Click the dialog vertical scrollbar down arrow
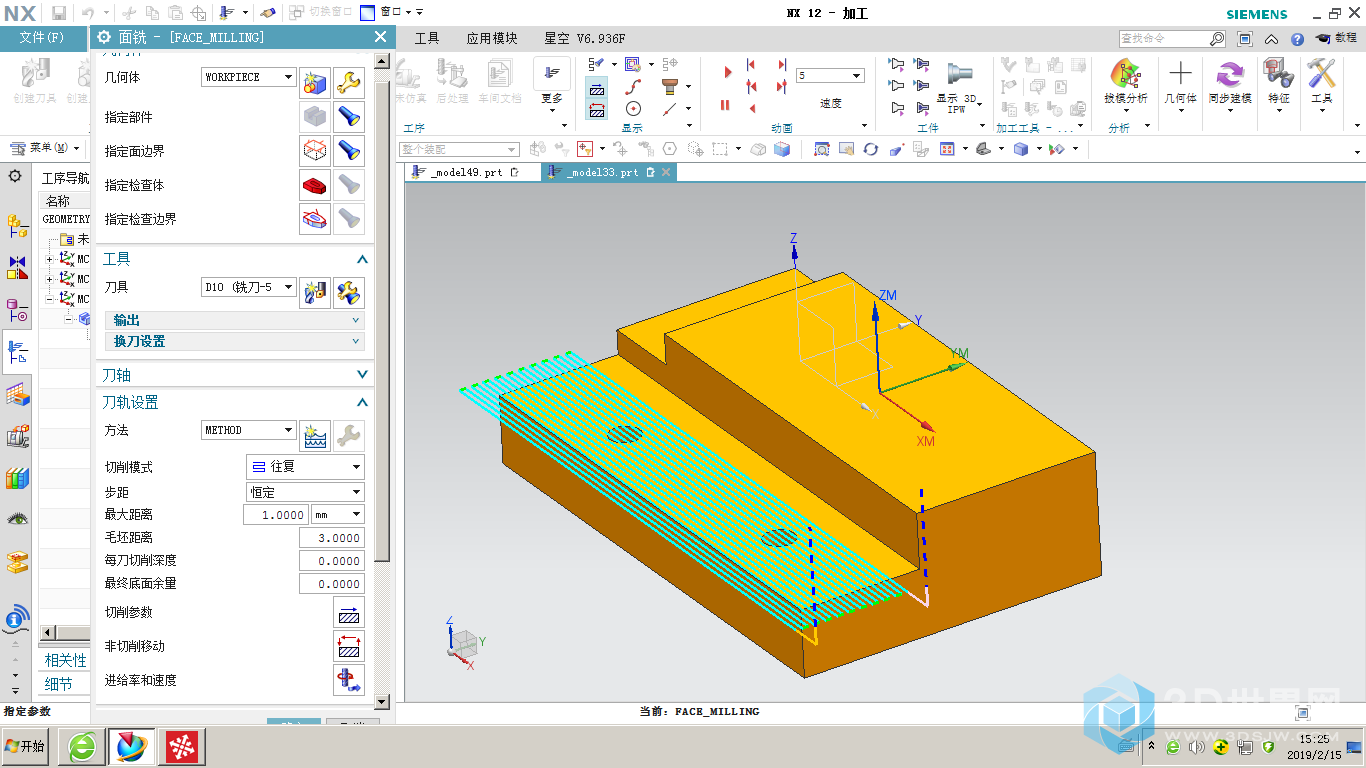The height and width of the screenshot is (768, 1366). (x=381, y=702)
